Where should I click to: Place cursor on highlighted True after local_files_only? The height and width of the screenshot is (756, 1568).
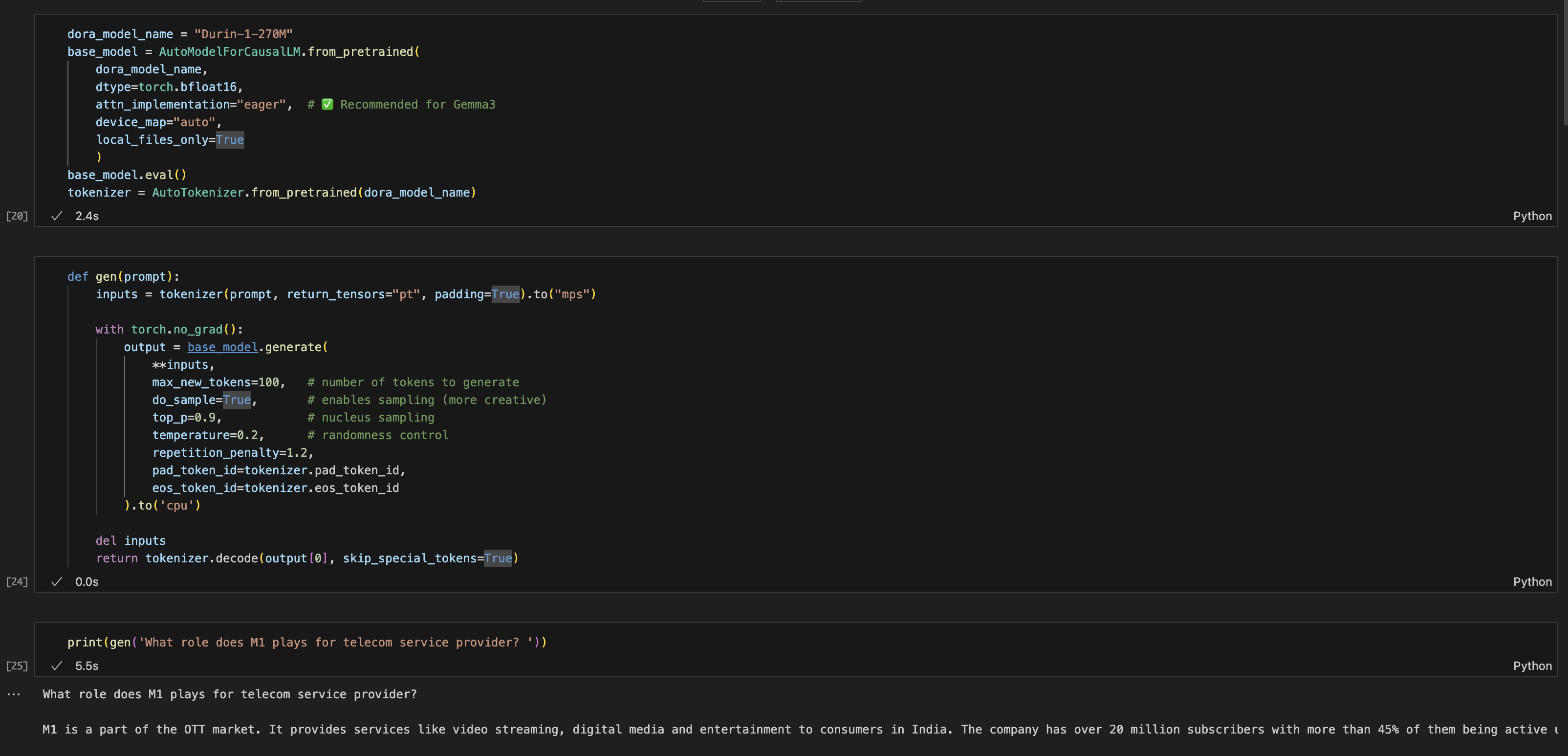[229, 139]
